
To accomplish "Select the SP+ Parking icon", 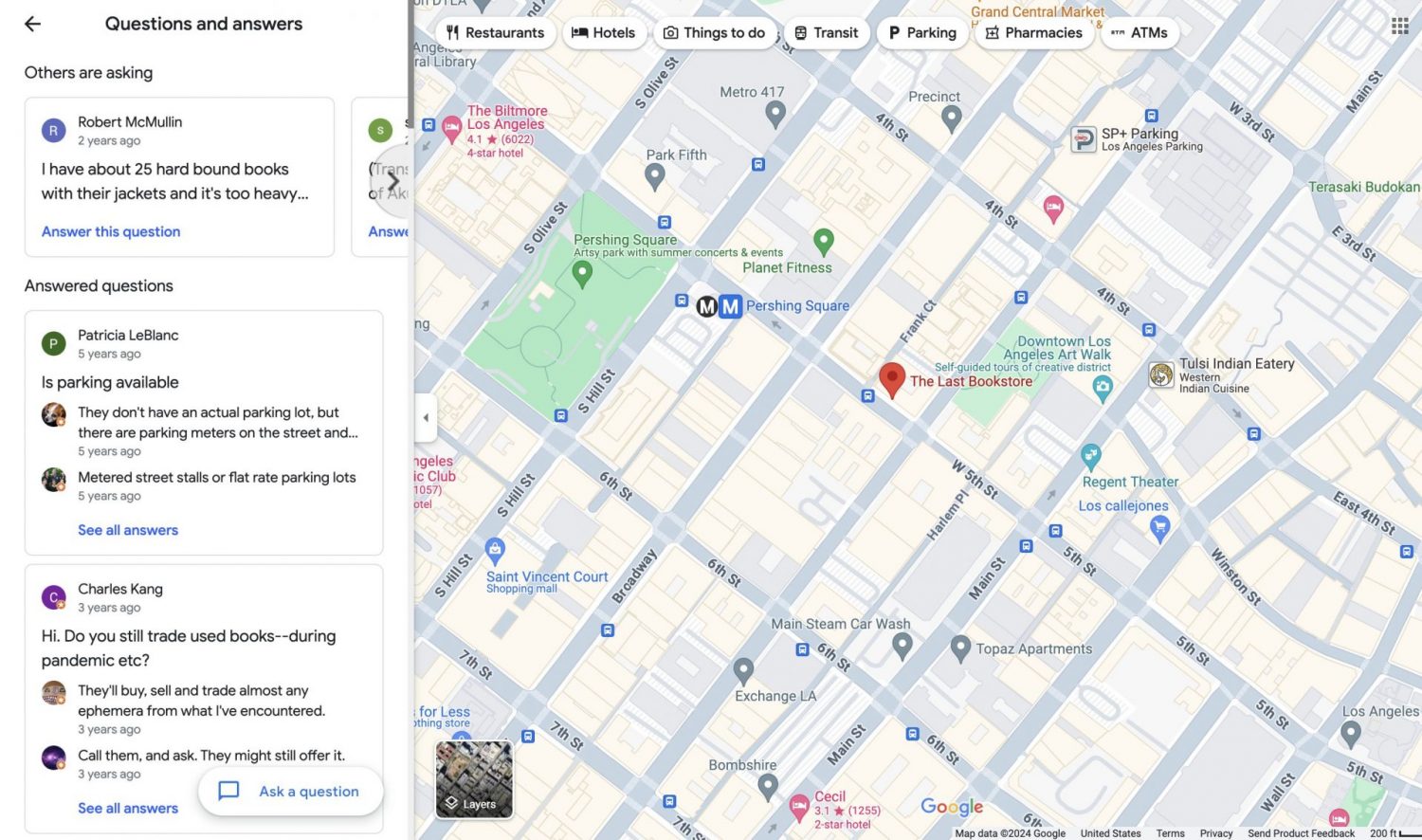I will [x=1084, y=139].
